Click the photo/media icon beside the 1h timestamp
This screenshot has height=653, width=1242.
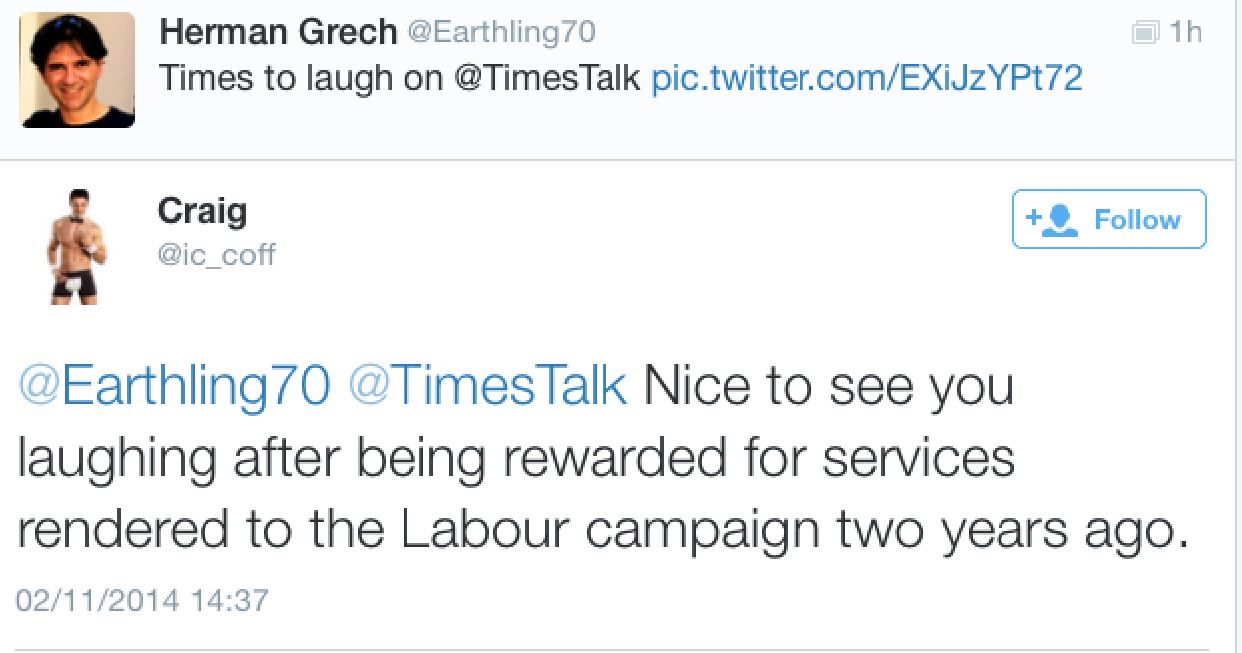click(1144, 33)
